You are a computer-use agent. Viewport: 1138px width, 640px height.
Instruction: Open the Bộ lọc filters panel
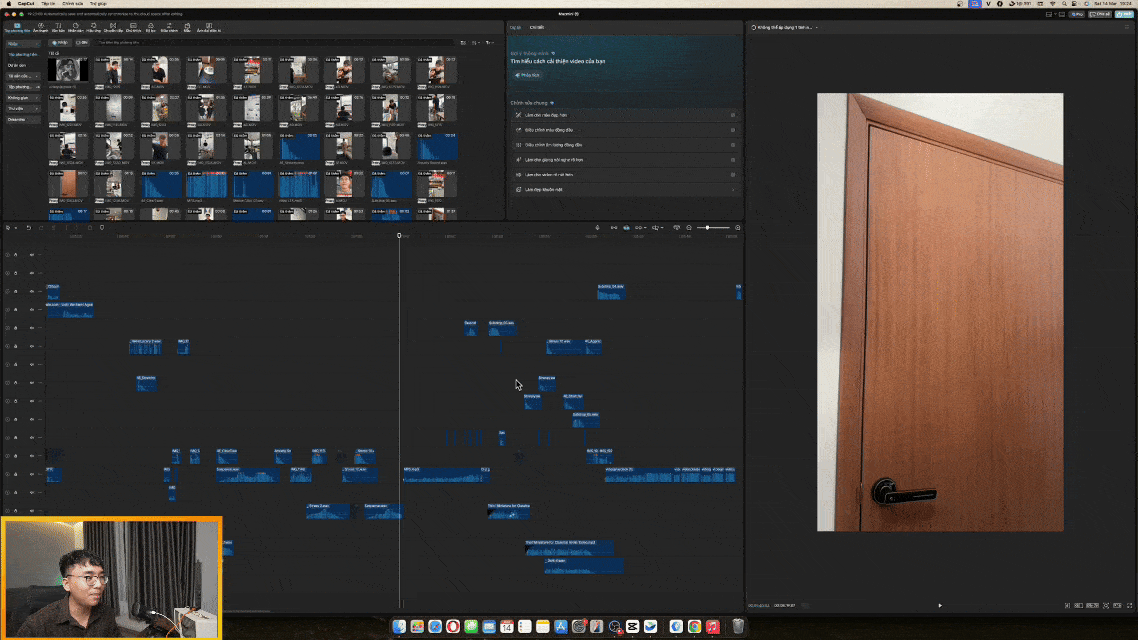coord(150,29)
